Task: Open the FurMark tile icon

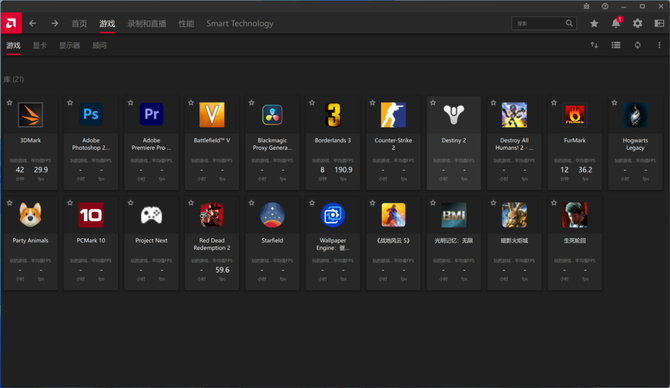Action: [x=575, y=115]
